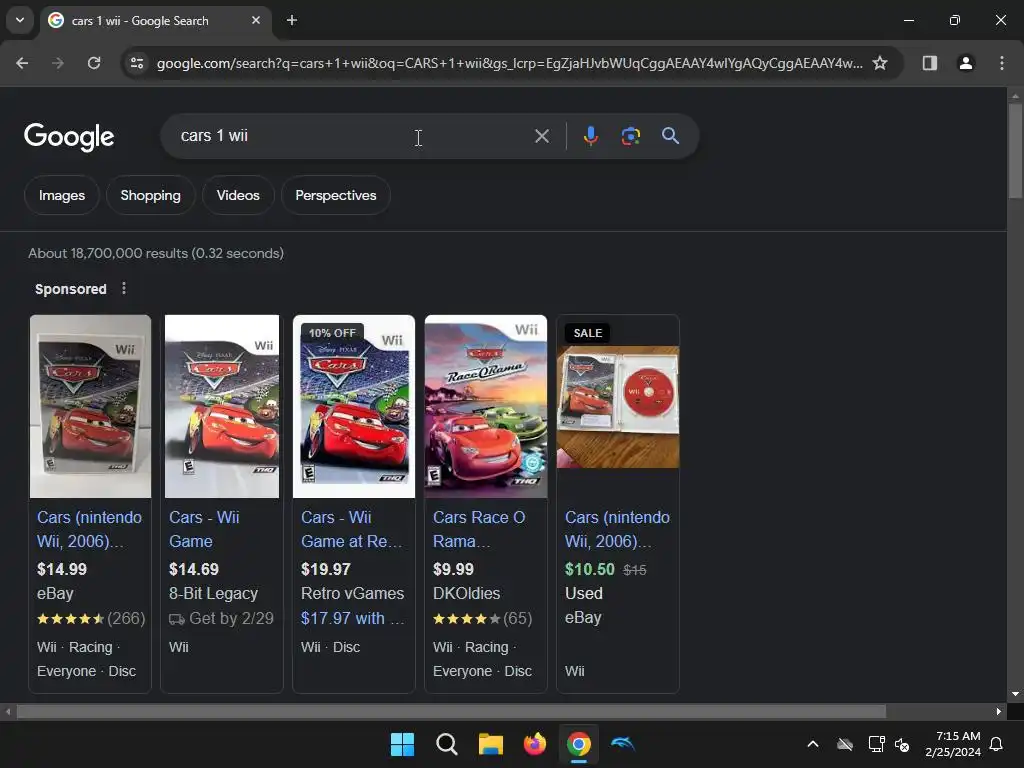The width and height of the screenshot is (1024, 768).
Task: Open the Sponsored three-dot options
Action: coord(124,289)
